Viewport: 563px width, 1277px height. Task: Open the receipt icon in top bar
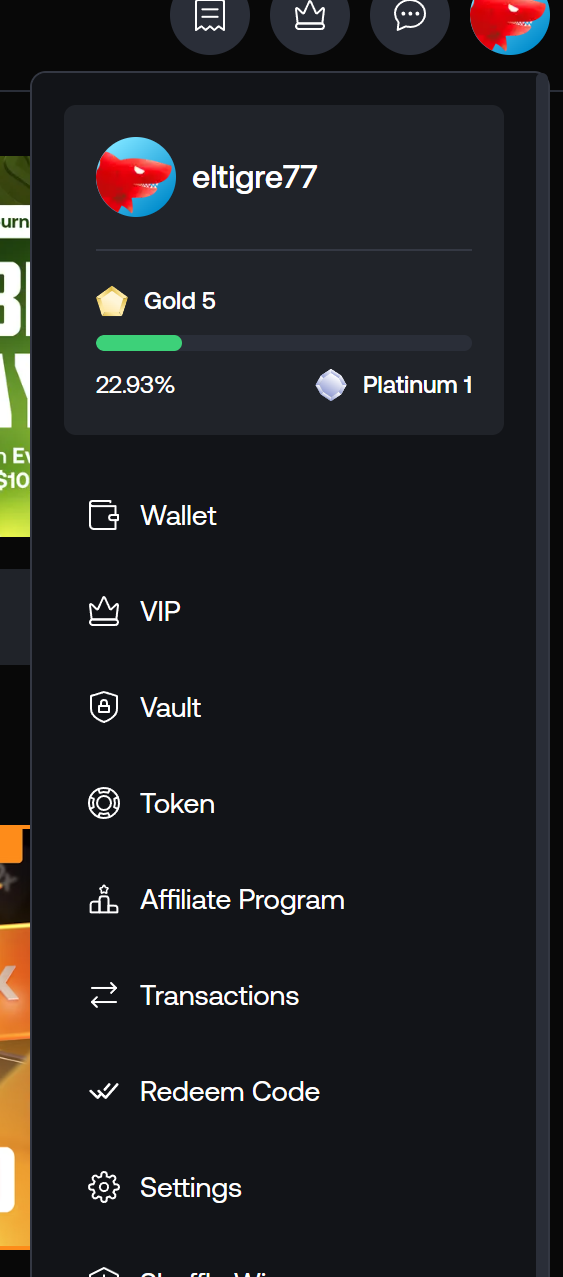coord(210,15)
